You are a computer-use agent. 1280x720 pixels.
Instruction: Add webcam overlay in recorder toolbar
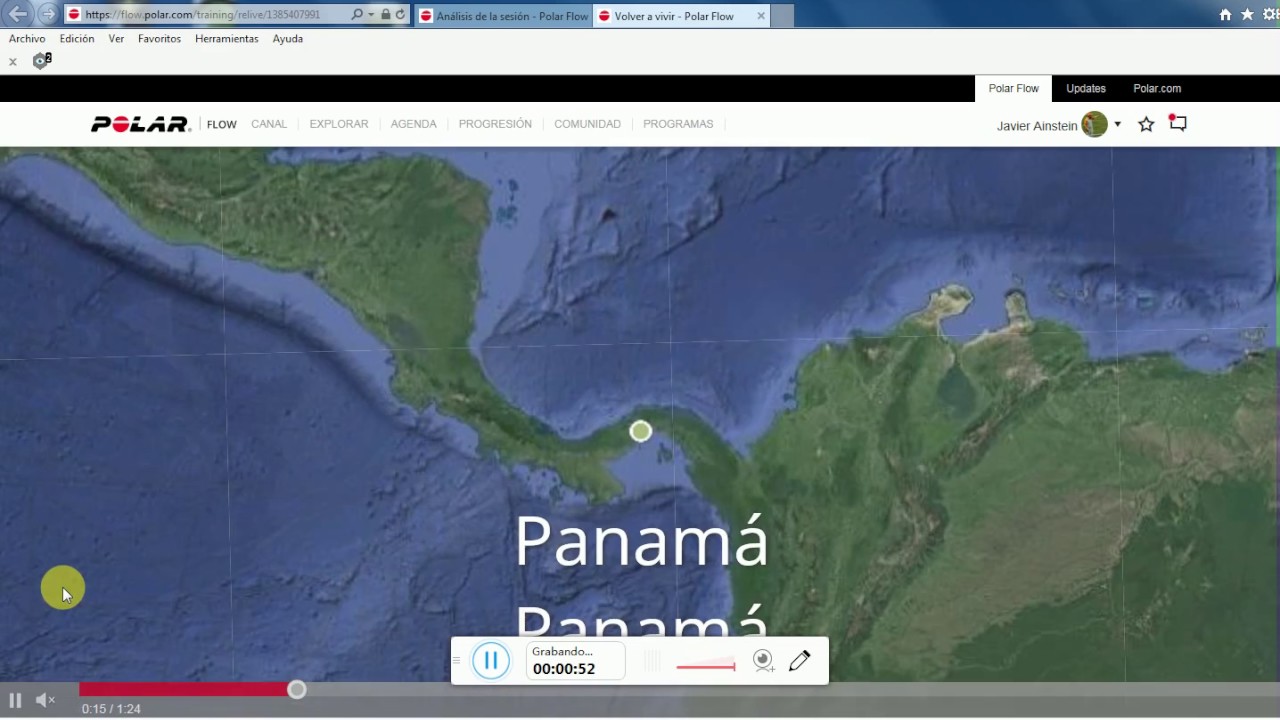[x=764, y=661]
